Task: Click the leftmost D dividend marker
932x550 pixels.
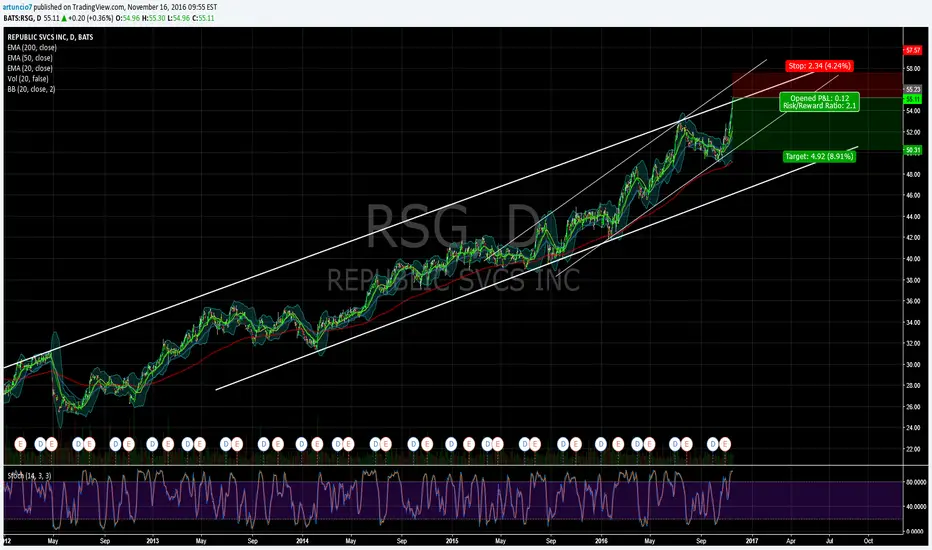Action: coord(40,444)
